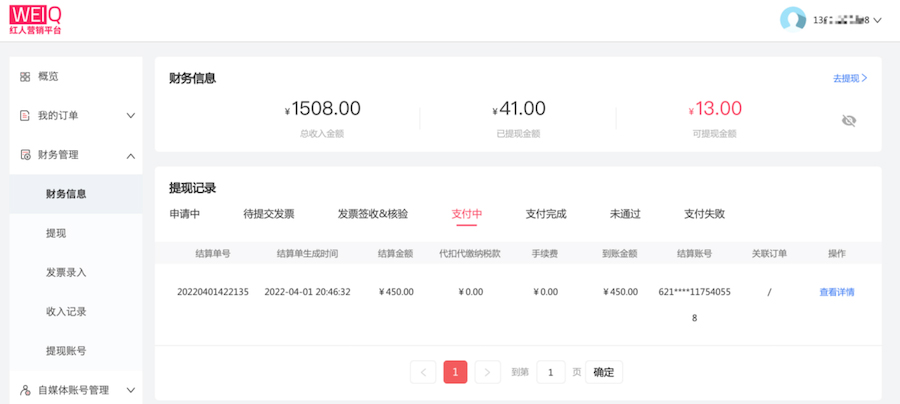This screenshot has width=900, height=404.
Task: Click the page number input field
Action: click(x=551, y=372)
